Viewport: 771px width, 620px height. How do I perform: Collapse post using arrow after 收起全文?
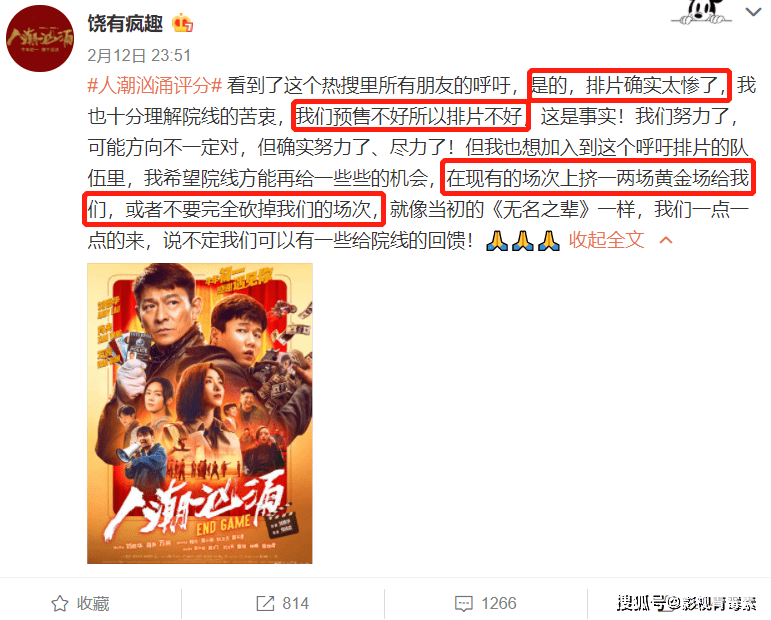click(666, 240)
